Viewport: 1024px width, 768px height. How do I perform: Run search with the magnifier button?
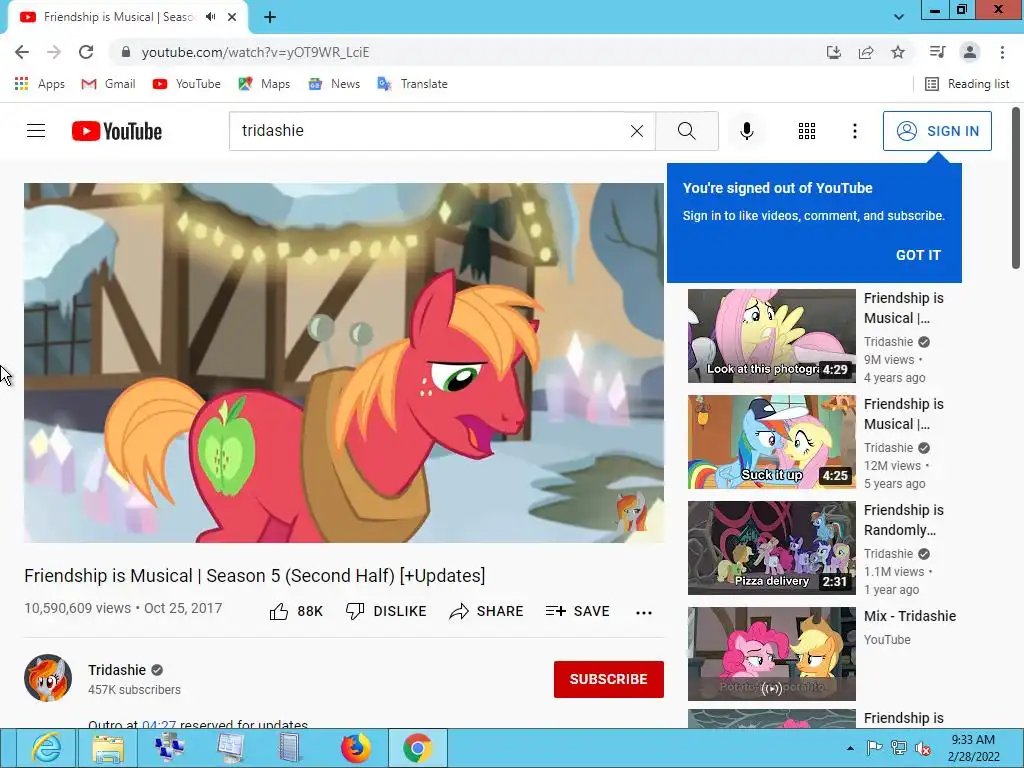click(686, 131)
